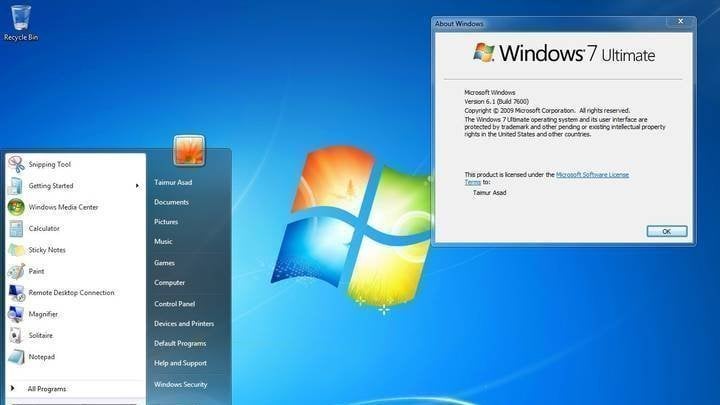This screenshot has width=720, height=405.
Task: Expand All Programs list
Action: 46,388
